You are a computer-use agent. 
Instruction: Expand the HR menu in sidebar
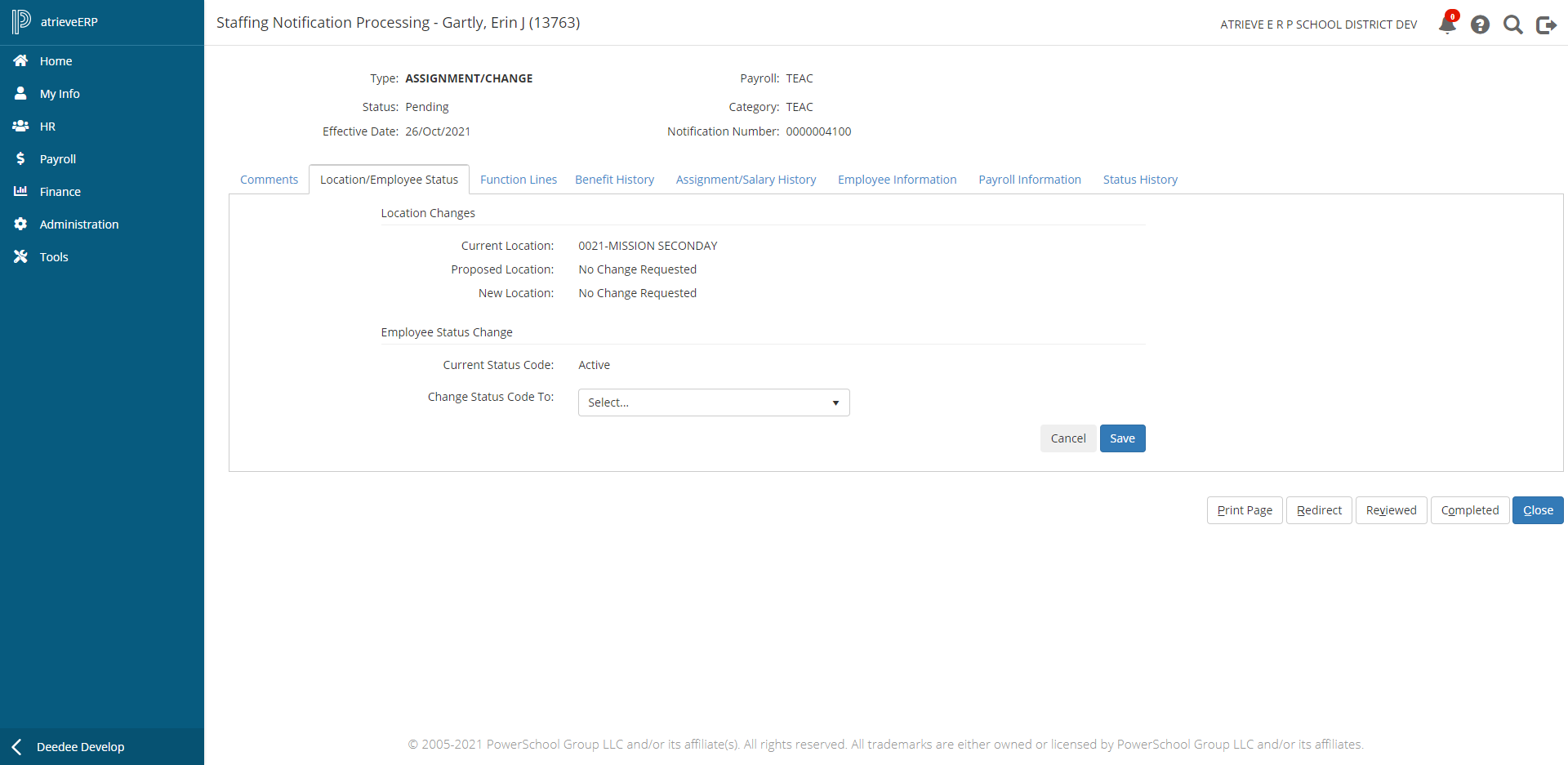[x=47, y=127]
